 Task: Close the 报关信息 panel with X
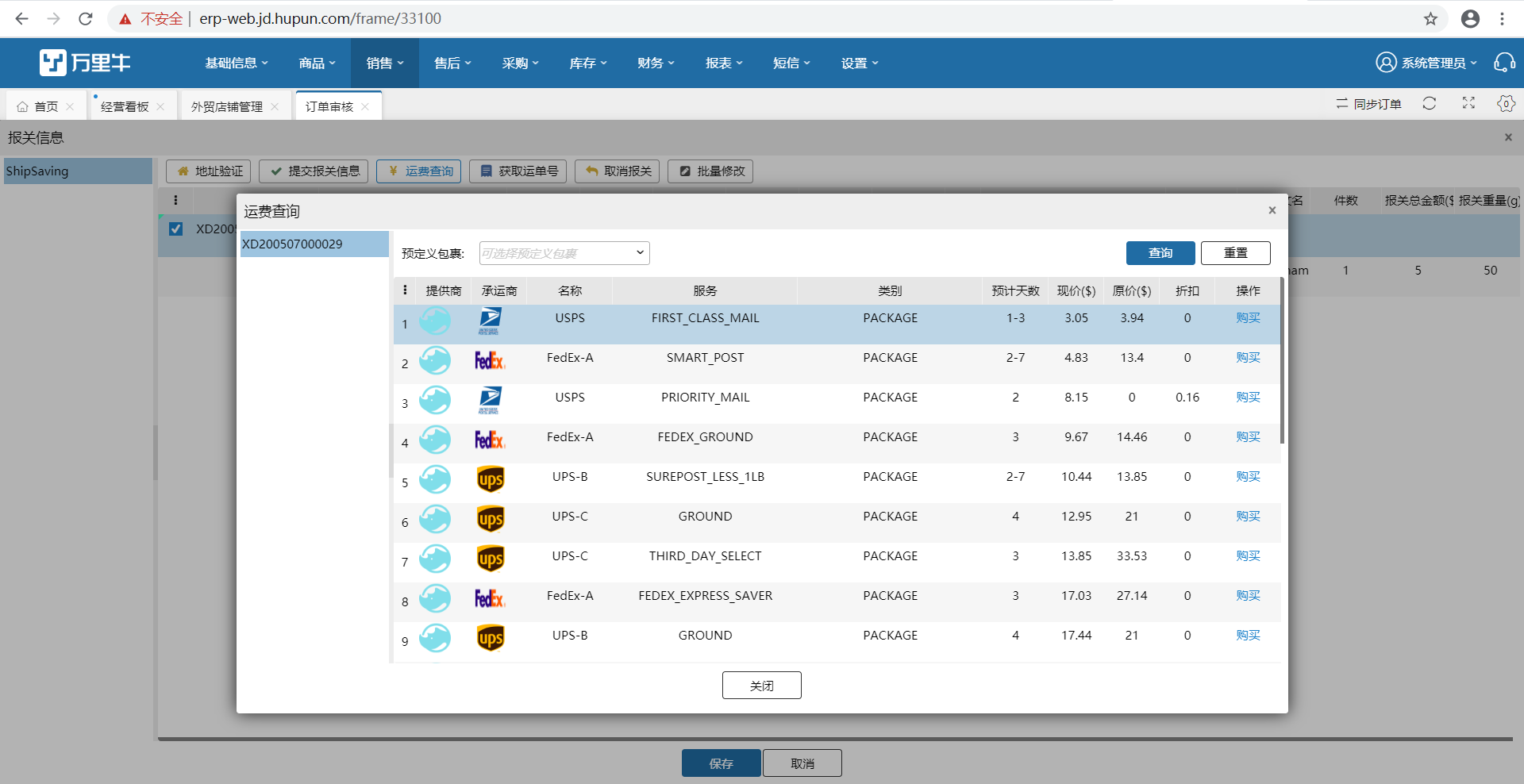coord(1508,137)
